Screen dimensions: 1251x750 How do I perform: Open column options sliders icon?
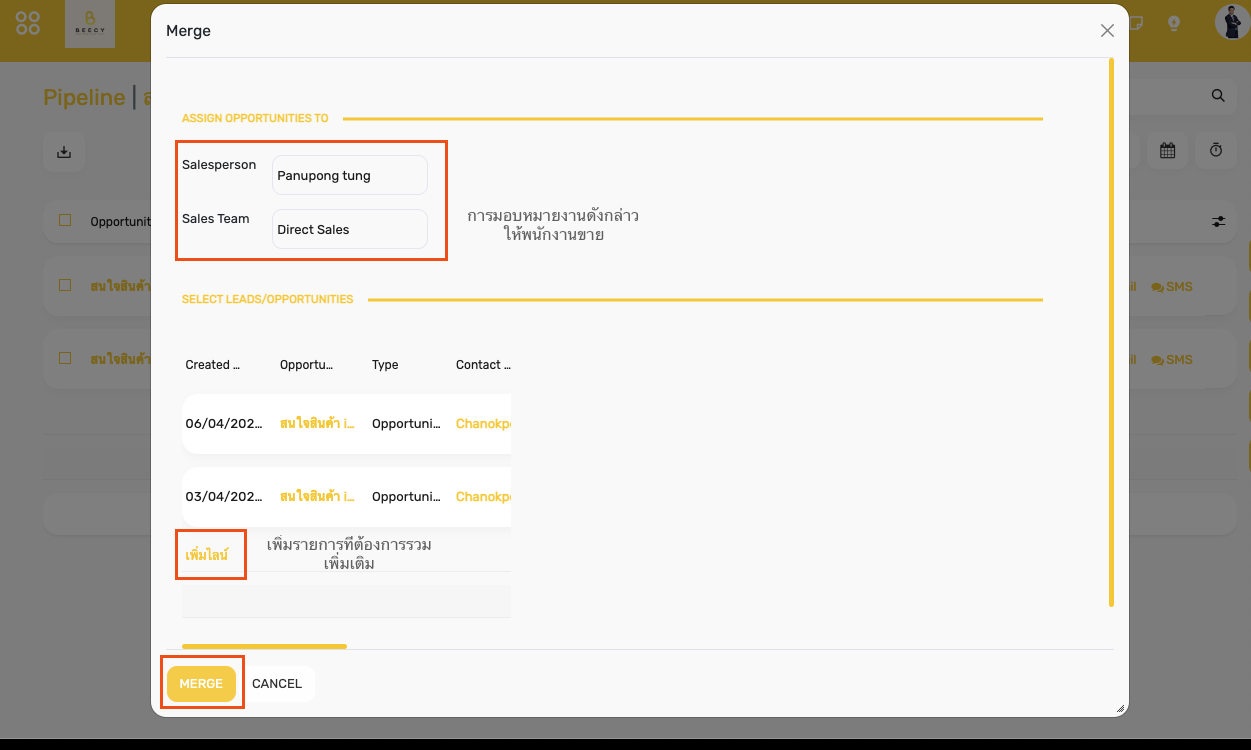pyautogui.click(x=1218, y=221)
